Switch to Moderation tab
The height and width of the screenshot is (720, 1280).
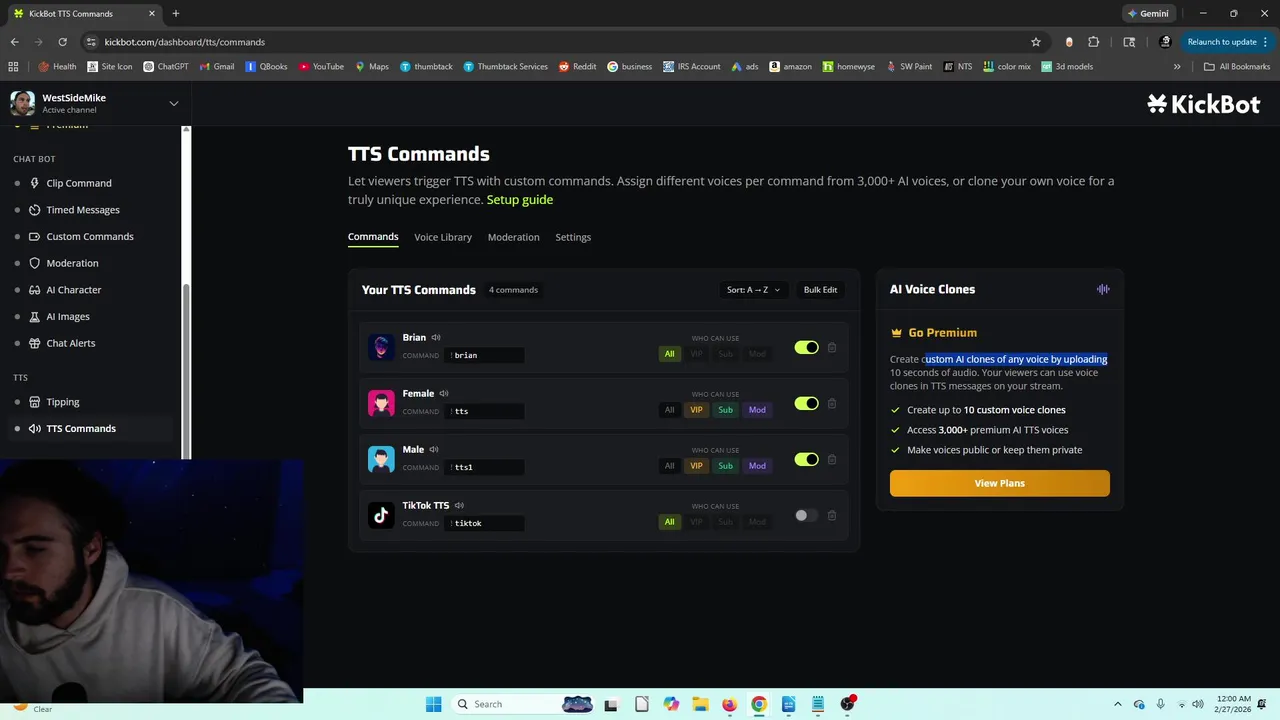click(x=513, y=237)
